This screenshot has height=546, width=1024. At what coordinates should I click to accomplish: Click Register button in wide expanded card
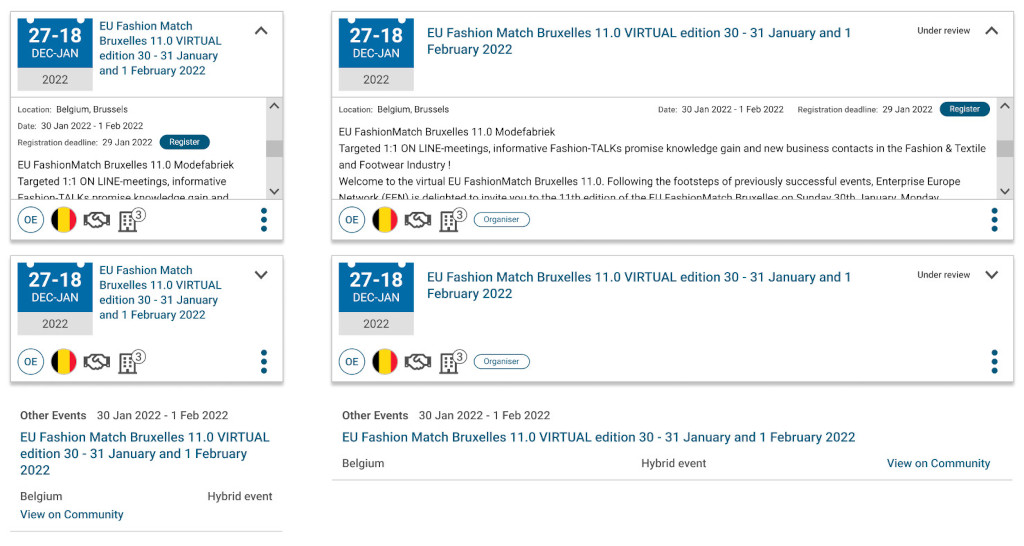pos(965,109)
